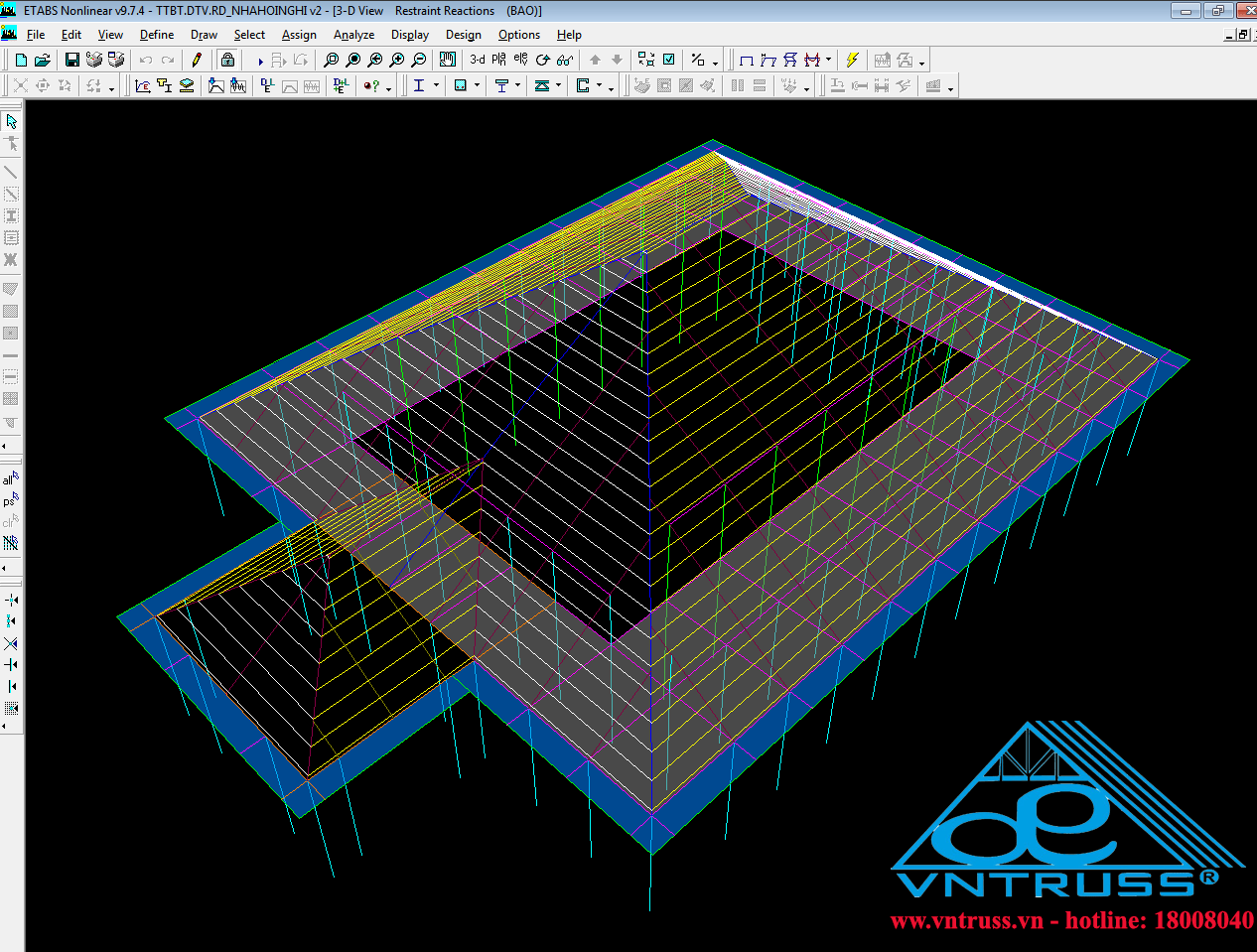Expand the steel frame design dropdown arrow
The image size is (1257, 952).
pyautogui.click(x=437, y=86)
